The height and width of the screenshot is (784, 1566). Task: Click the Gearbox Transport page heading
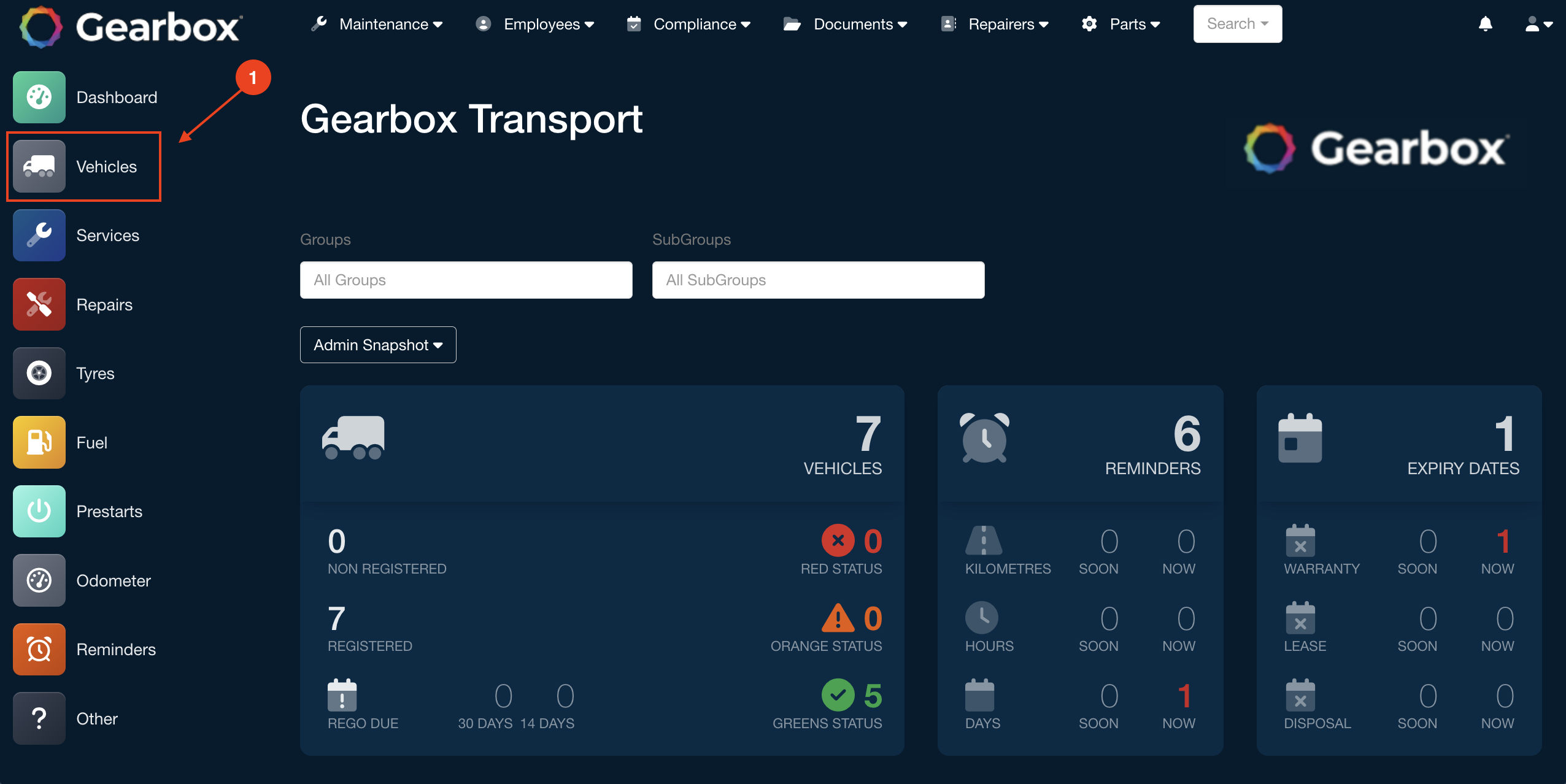click(x=471, y=118)
